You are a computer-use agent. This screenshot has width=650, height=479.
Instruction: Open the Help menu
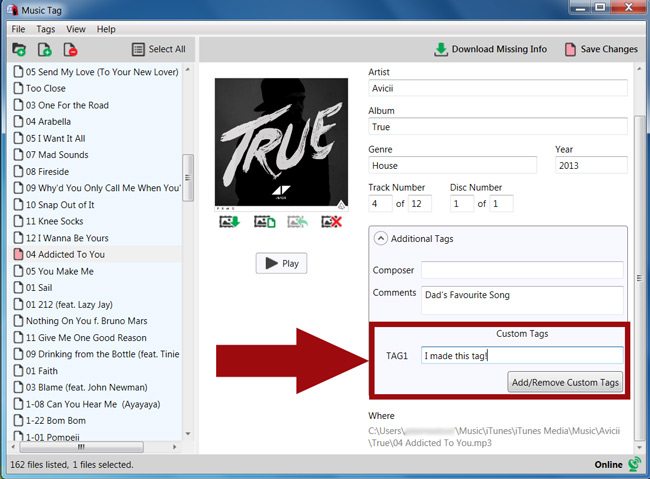(106, 29)
